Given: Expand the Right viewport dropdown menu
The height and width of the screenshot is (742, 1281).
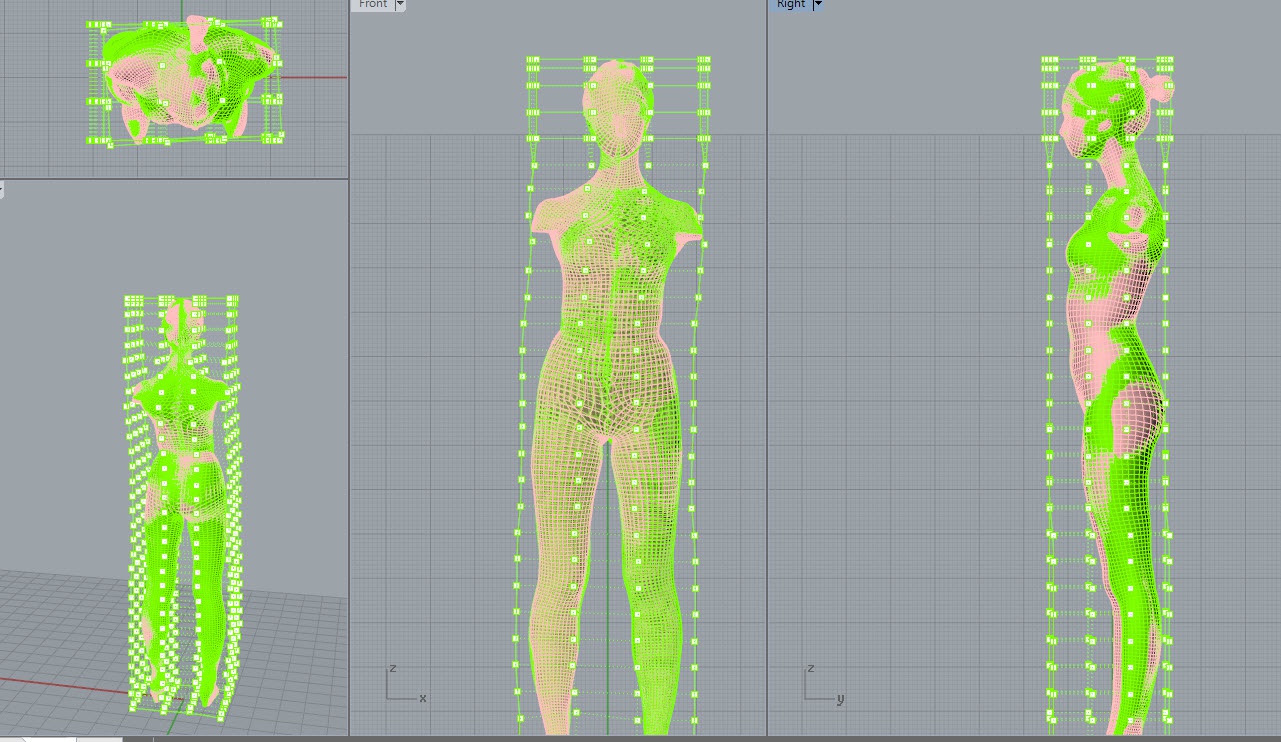Looking at the screenshot, I should 818,5.
